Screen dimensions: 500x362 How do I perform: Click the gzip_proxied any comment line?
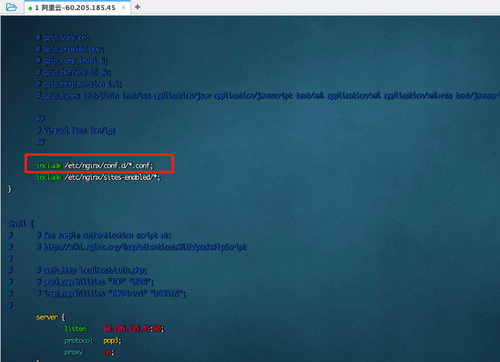coord(70,49)
